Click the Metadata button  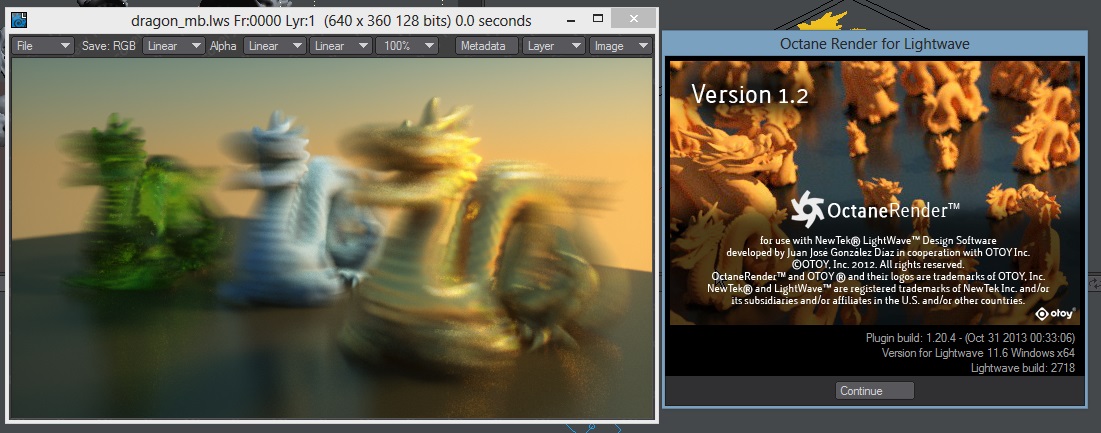pyautogui.click(x=487, y=46)
